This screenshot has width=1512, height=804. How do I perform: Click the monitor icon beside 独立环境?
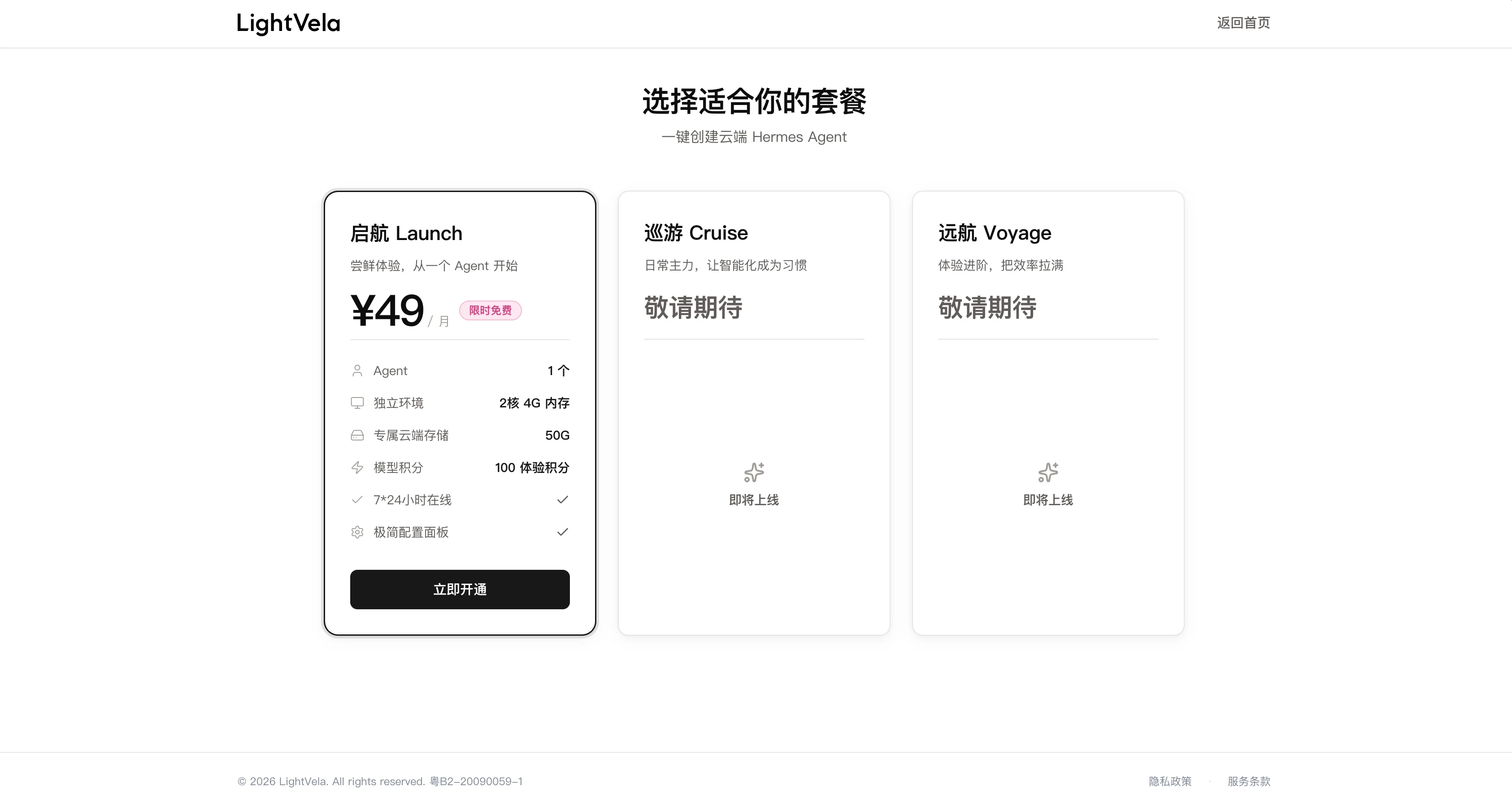[357, 403]
